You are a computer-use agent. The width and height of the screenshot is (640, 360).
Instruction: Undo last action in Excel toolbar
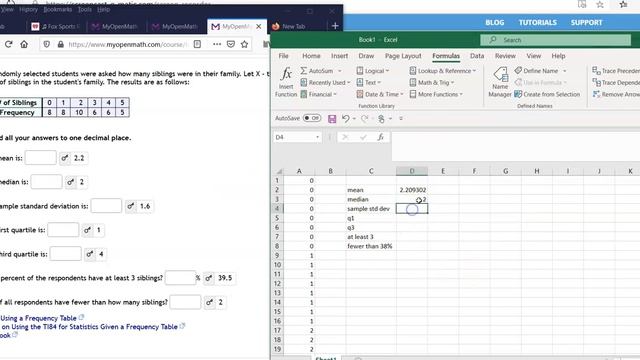pyautogui.click(x=345, y=118)
